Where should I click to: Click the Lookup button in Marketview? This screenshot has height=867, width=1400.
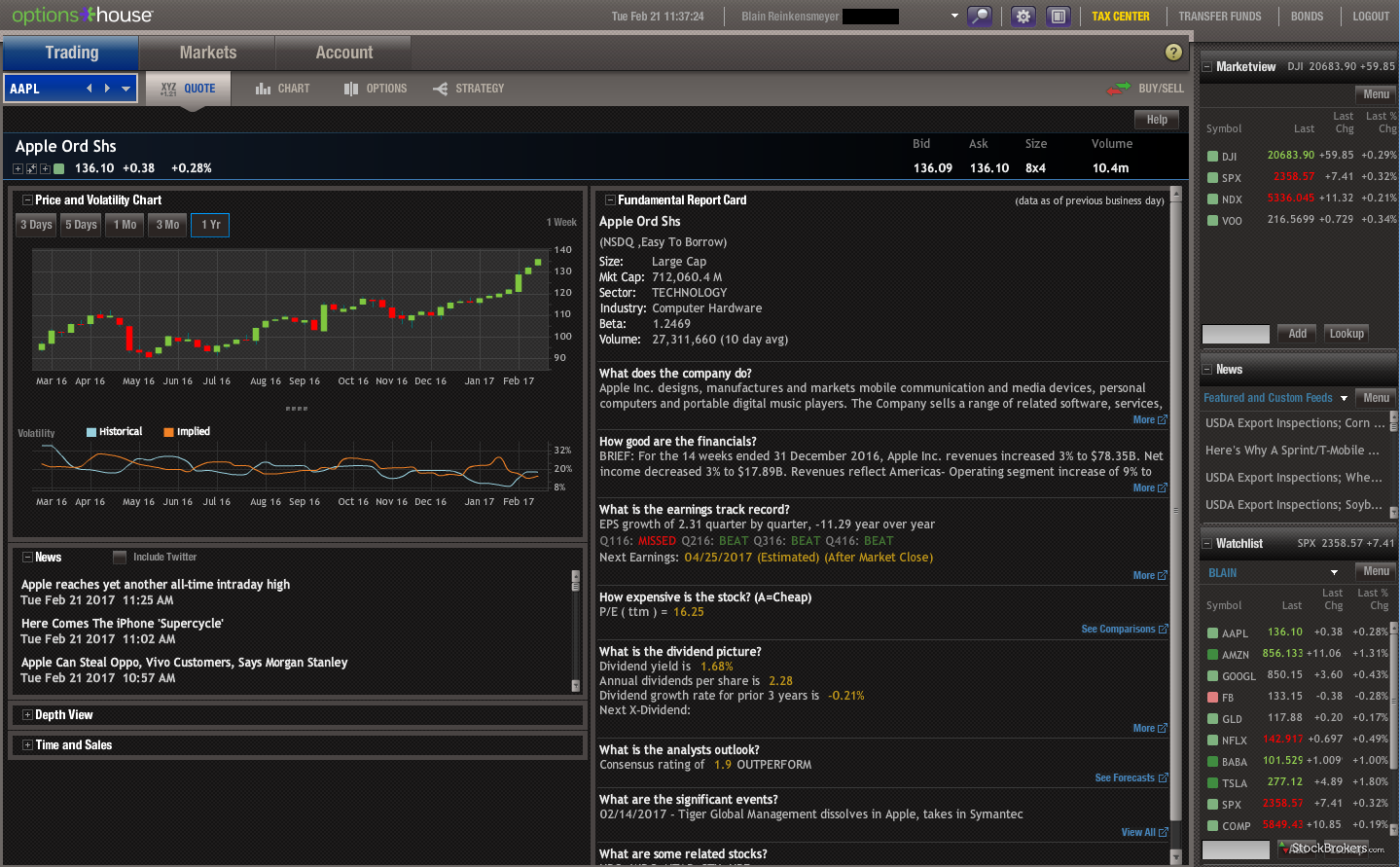coord(1346,334)
